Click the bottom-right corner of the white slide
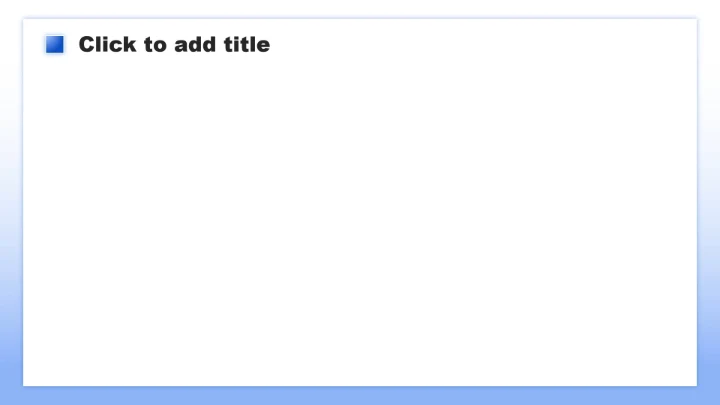The width and height of the screenshot is (720, 405). pos(692,381)
